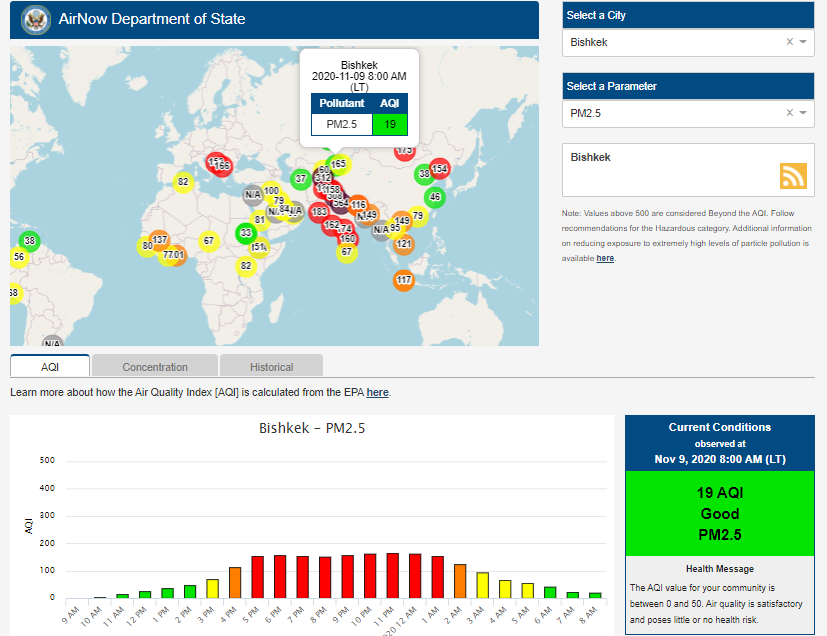Open the particle pollution info 'here' link

[x=605, y=258]
